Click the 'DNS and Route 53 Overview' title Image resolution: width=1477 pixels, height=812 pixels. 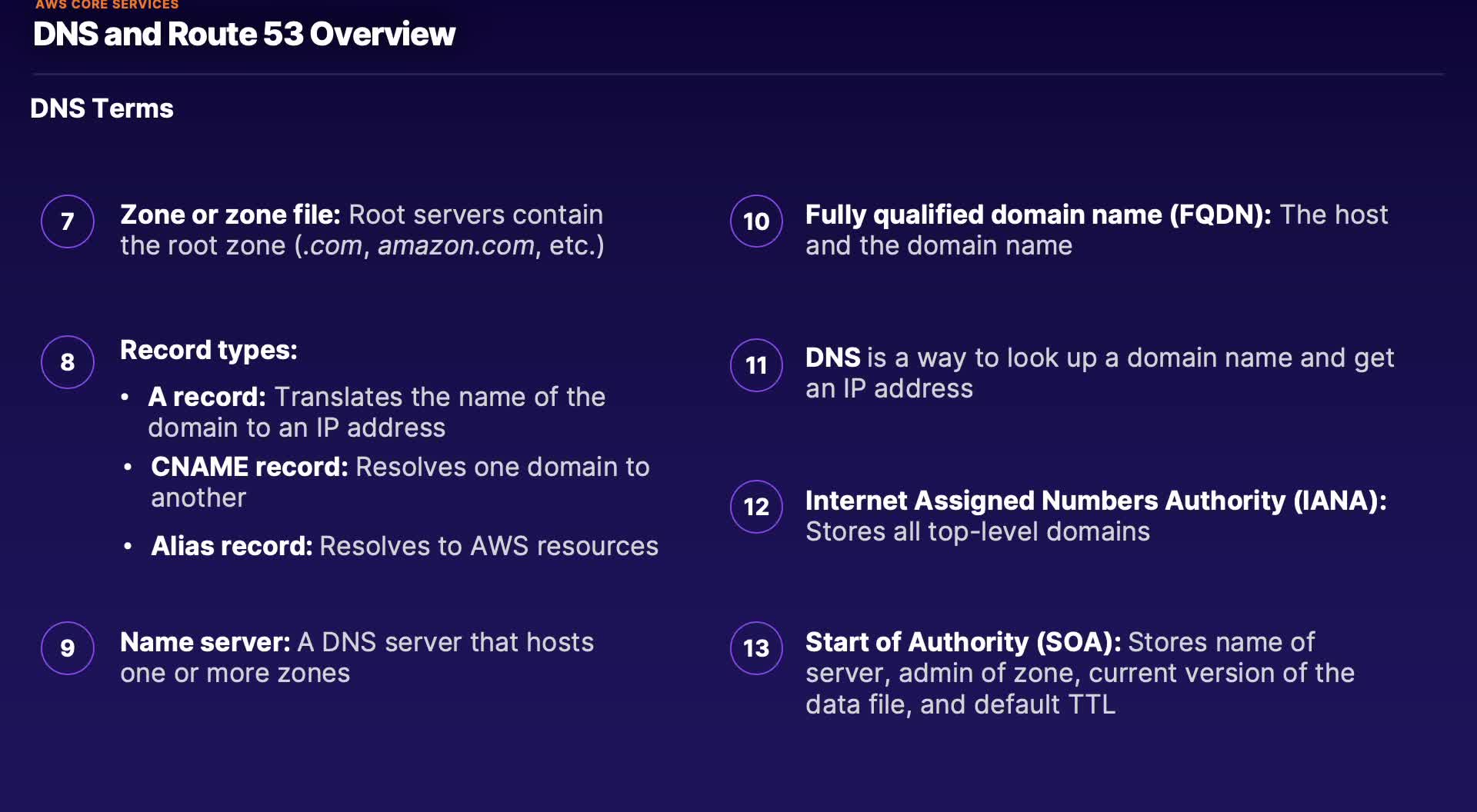(x=244, y=34)
